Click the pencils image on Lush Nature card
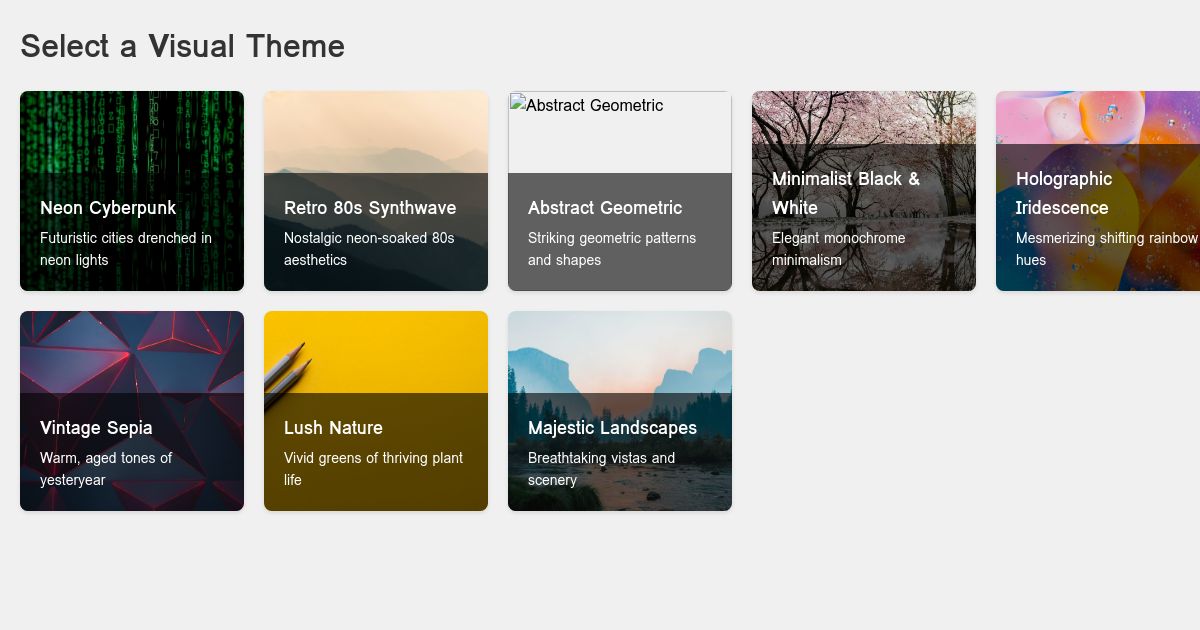Image resolution: width=1200 pixels, height=630 pixels. click(376, 350)
